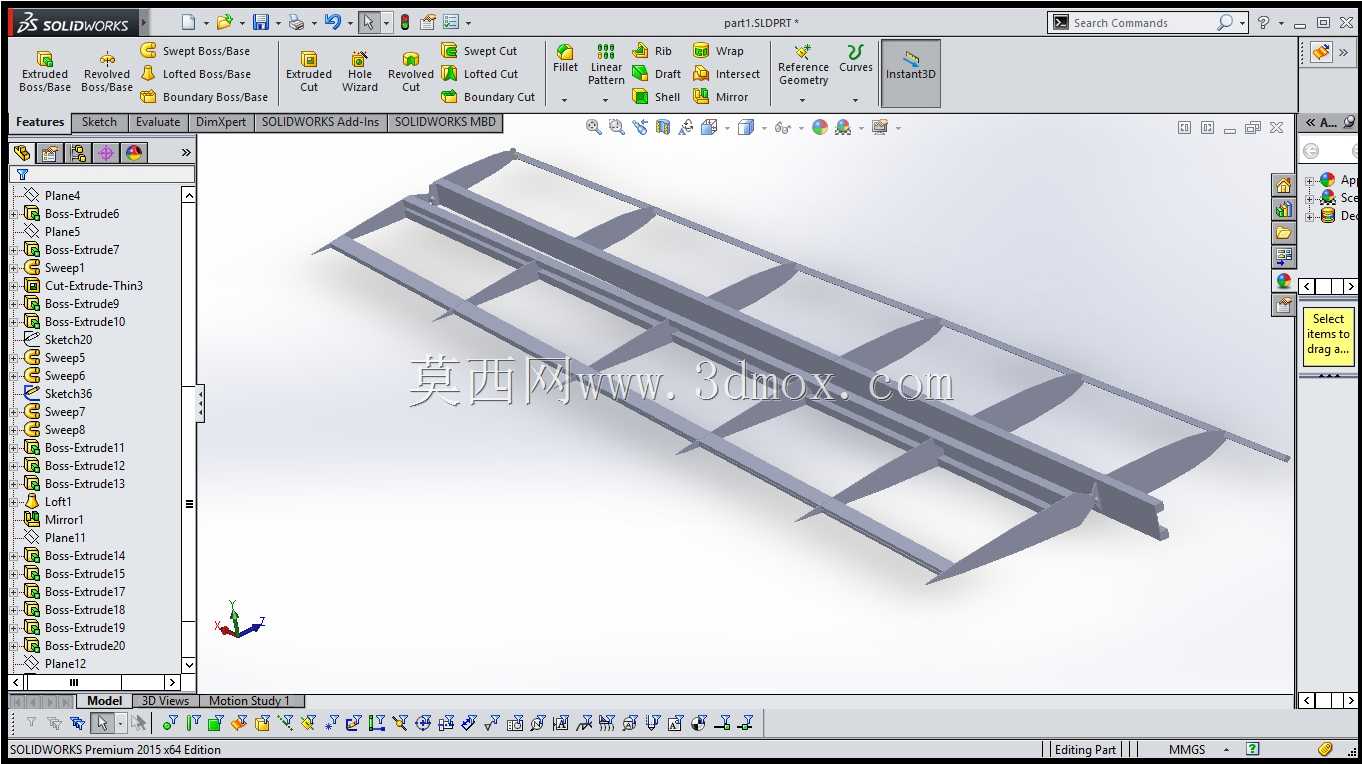Choose the Boundary Cut tool

[x=488, y=97]
